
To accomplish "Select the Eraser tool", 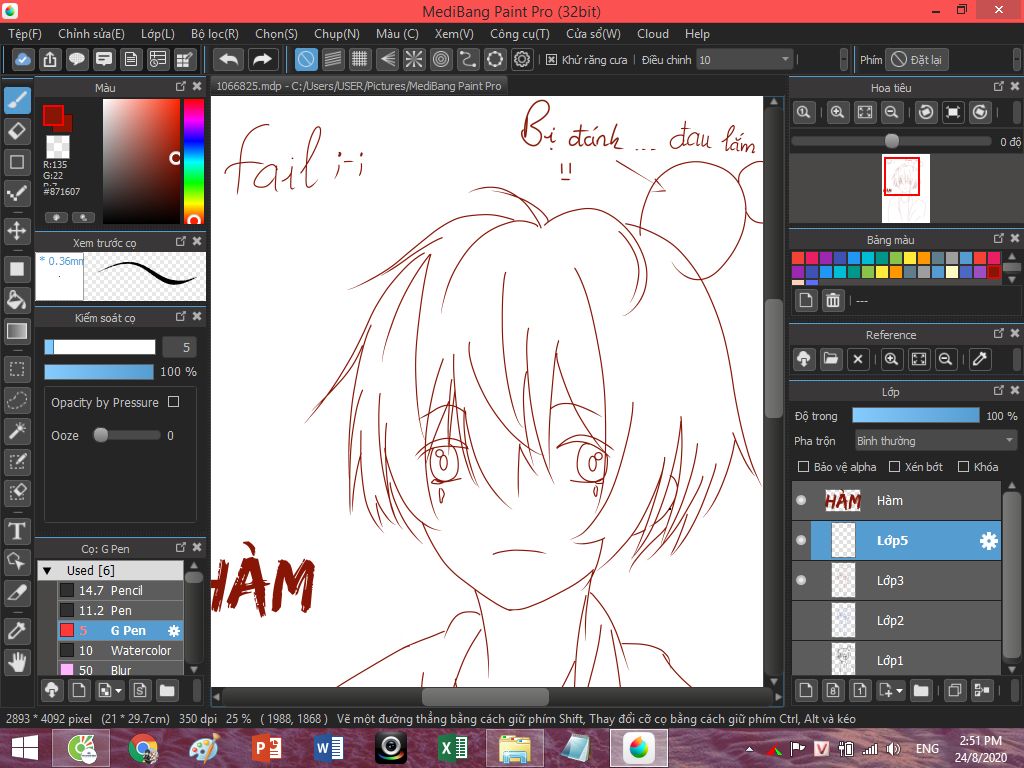I will [17, 131].
